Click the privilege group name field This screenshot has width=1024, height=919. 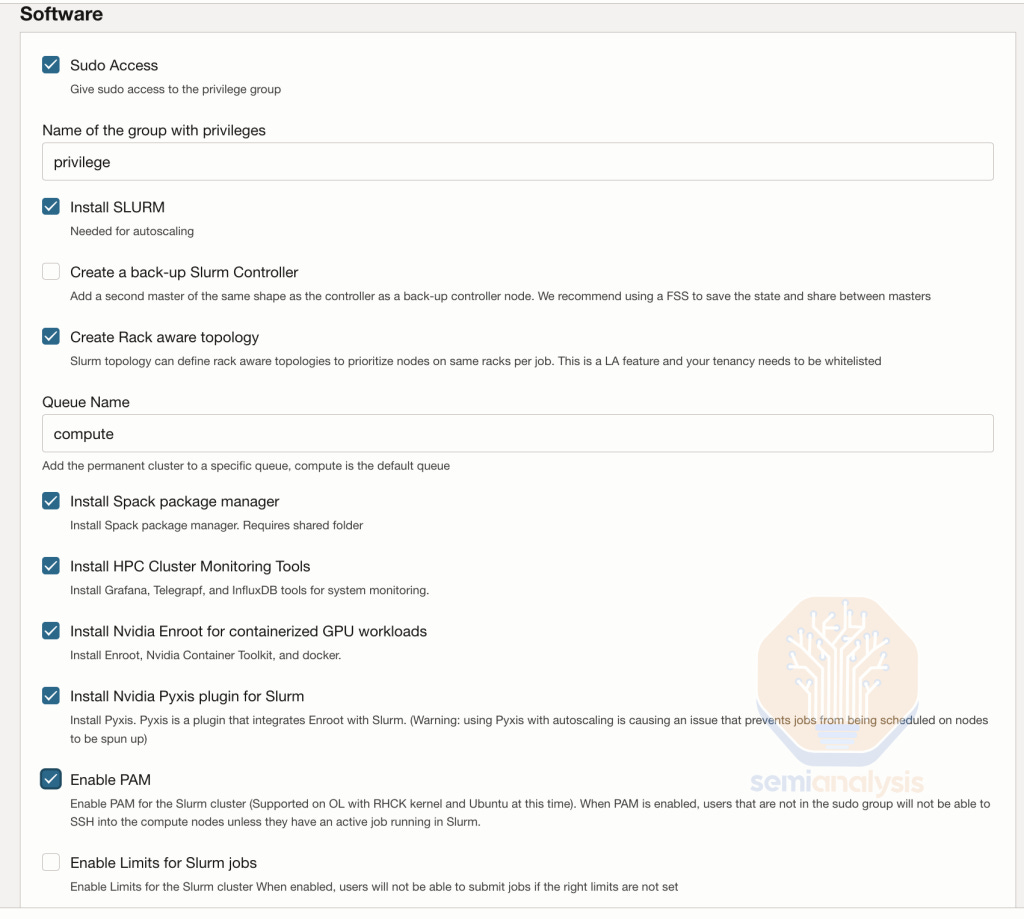[x=518, y=161]
